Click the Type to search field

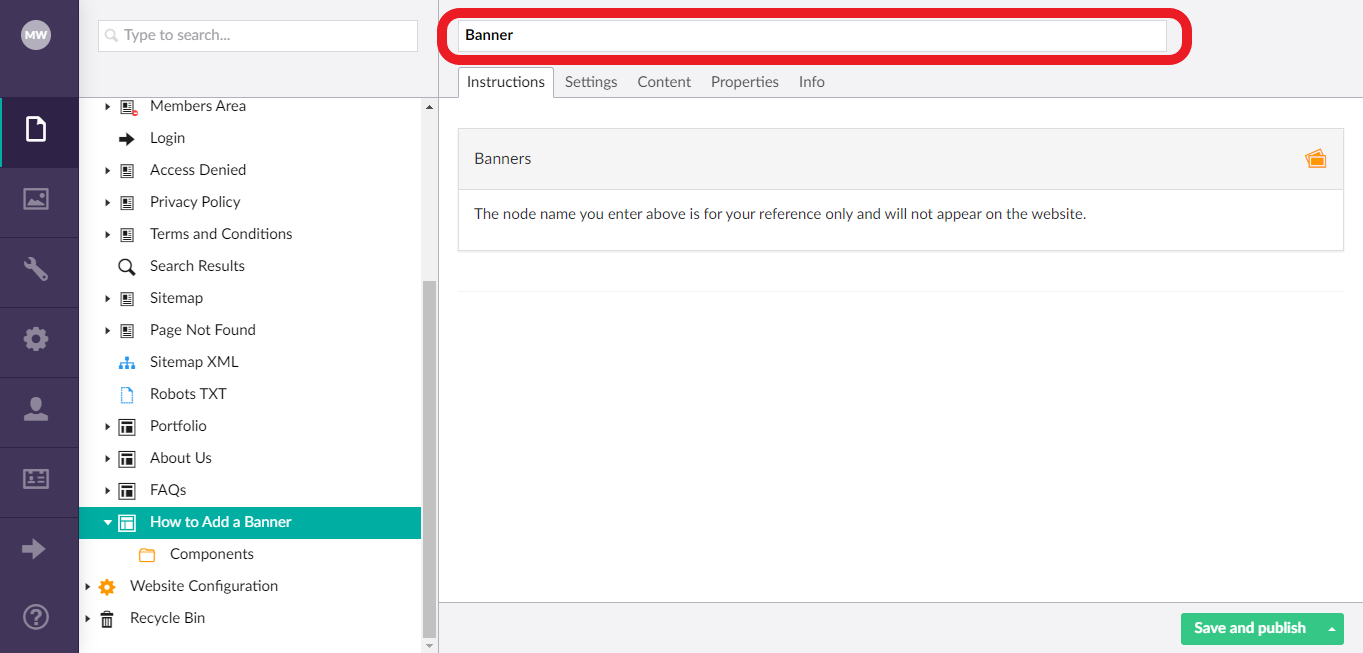click(x=258, y=35)
